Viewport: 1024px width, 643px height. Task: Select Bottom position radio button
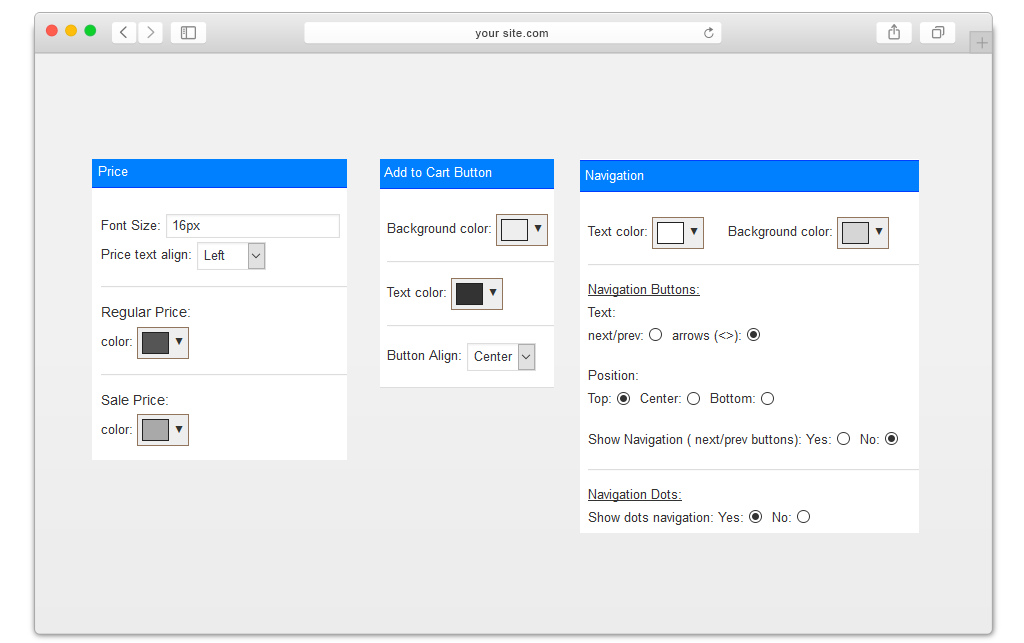(x=767, y=398)
